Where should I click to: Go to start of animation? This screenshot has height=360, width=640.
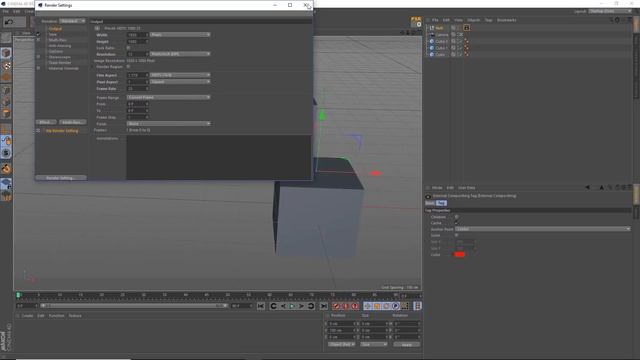click(x=261, y=306)
